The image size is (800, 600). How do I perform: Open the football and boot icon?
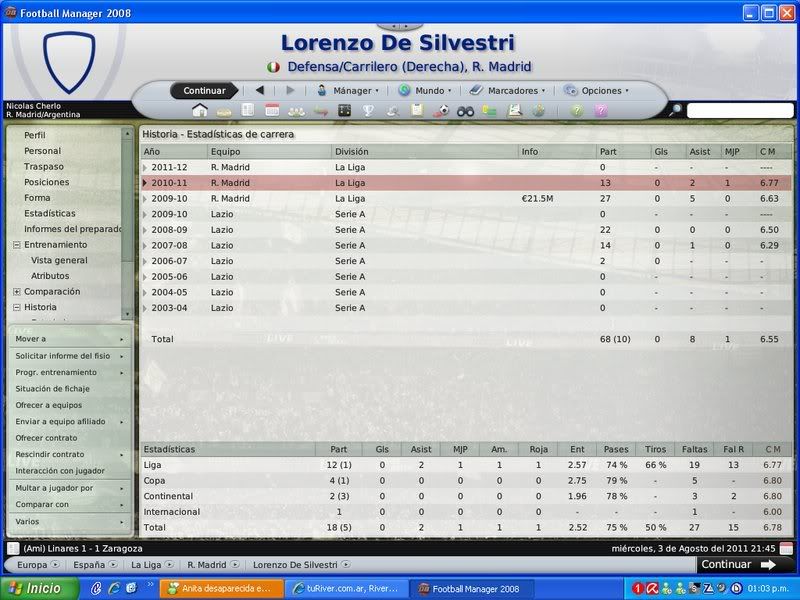[x=441, y=111]
